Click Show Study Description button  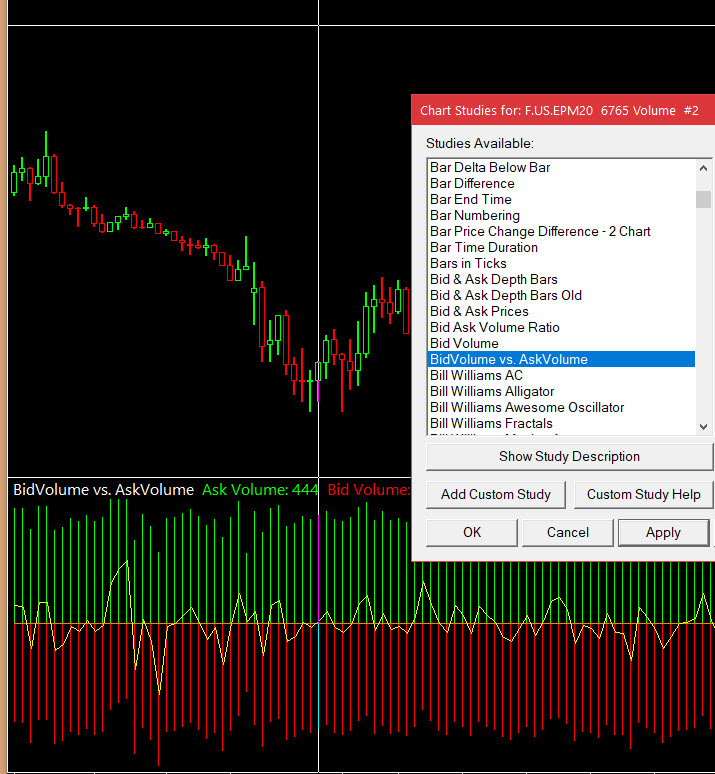[x=569, y=457]
